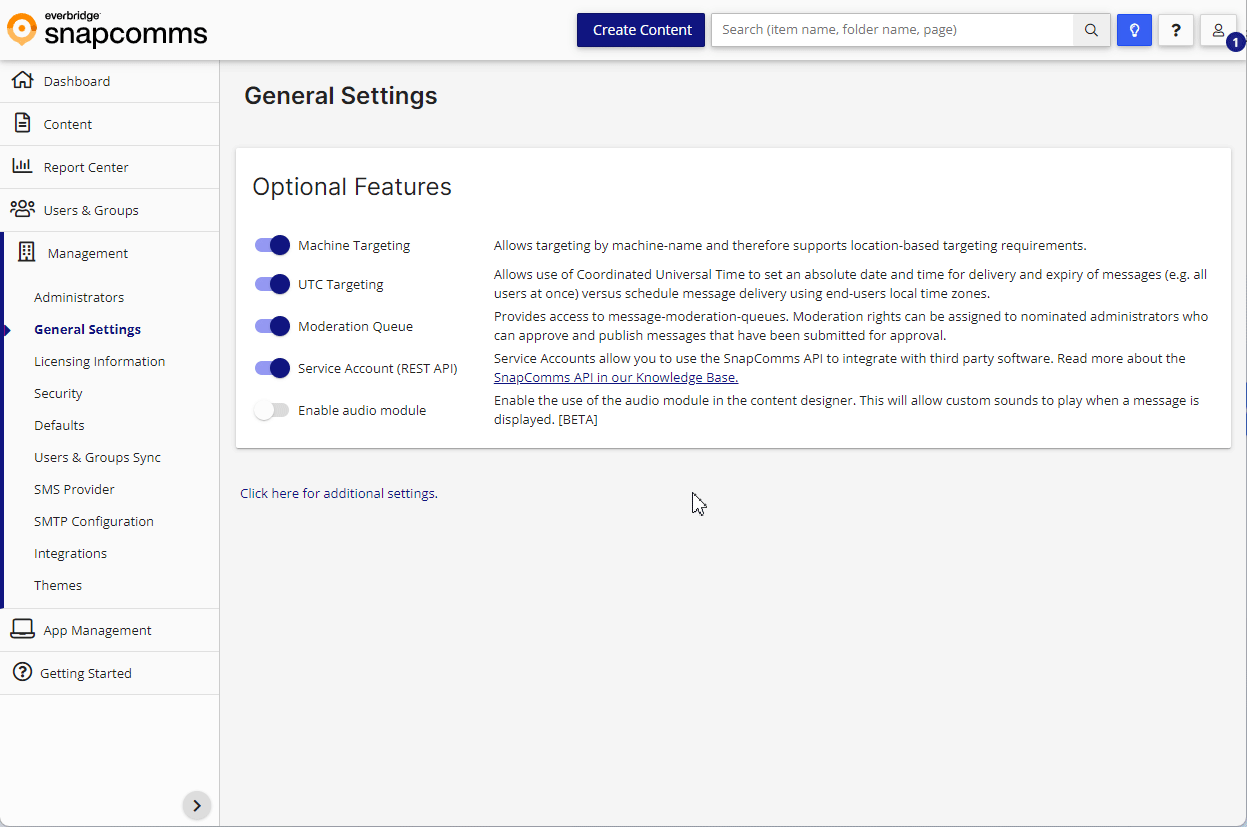Select Administrators under Management
Viewport: 1247px width, 827px height.
(79, 297)
